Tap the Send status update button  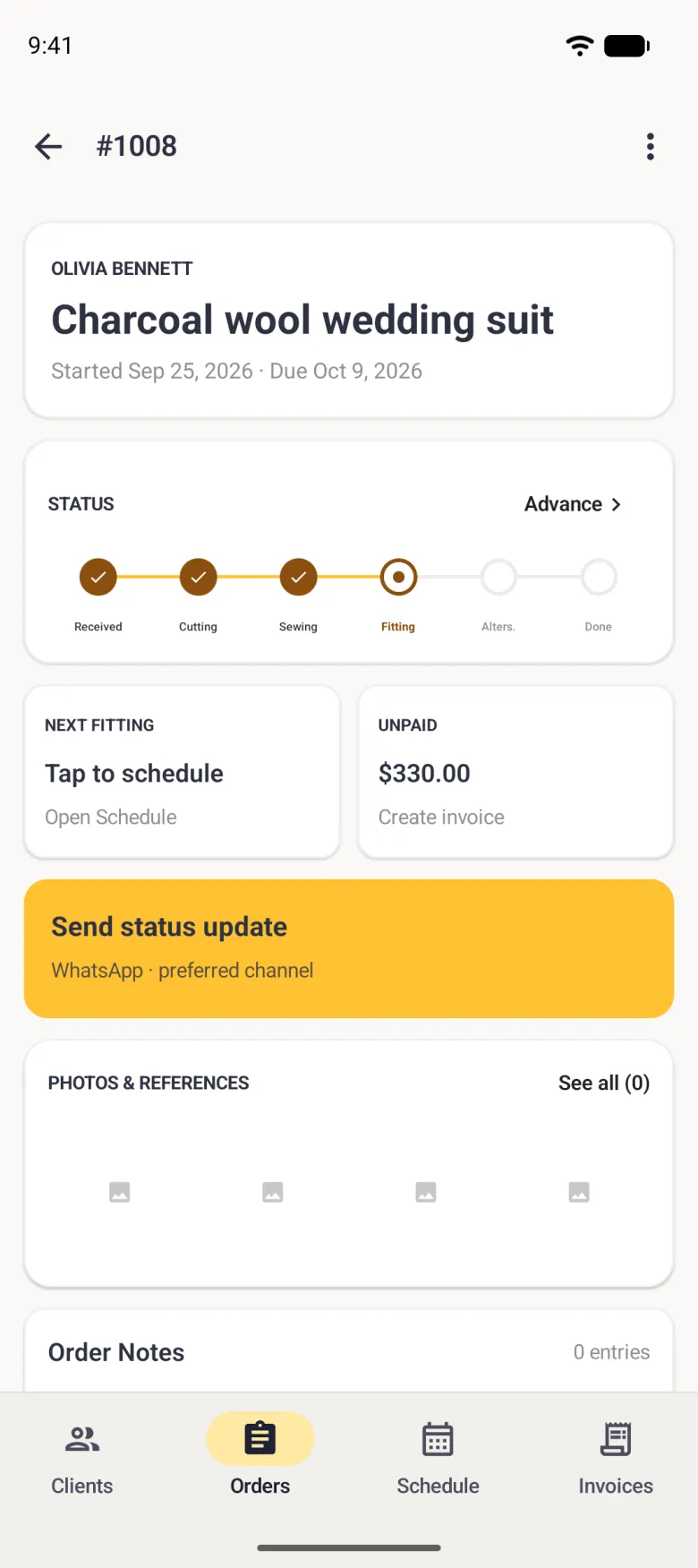(349, 948)
